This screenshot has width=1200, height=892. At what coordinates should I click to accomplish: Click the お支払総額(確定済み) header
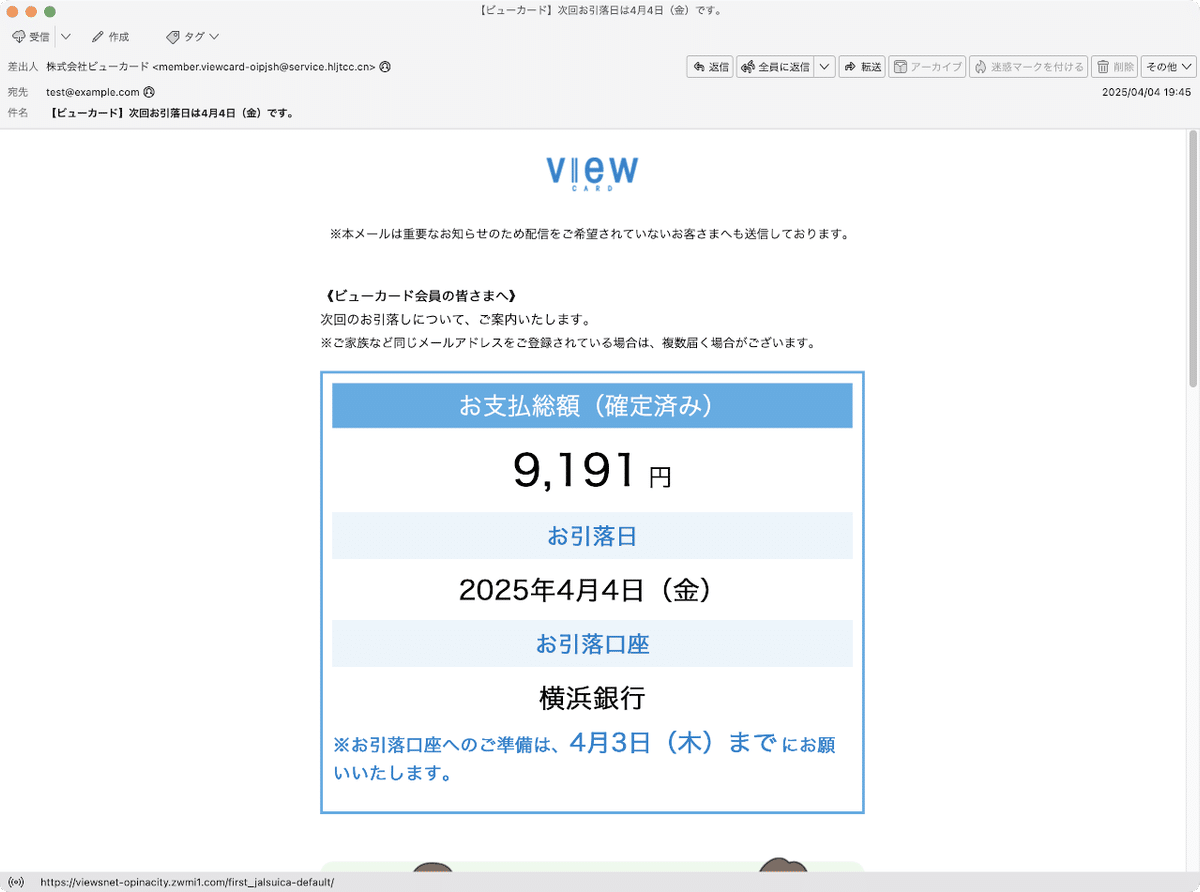coord(592,405)
